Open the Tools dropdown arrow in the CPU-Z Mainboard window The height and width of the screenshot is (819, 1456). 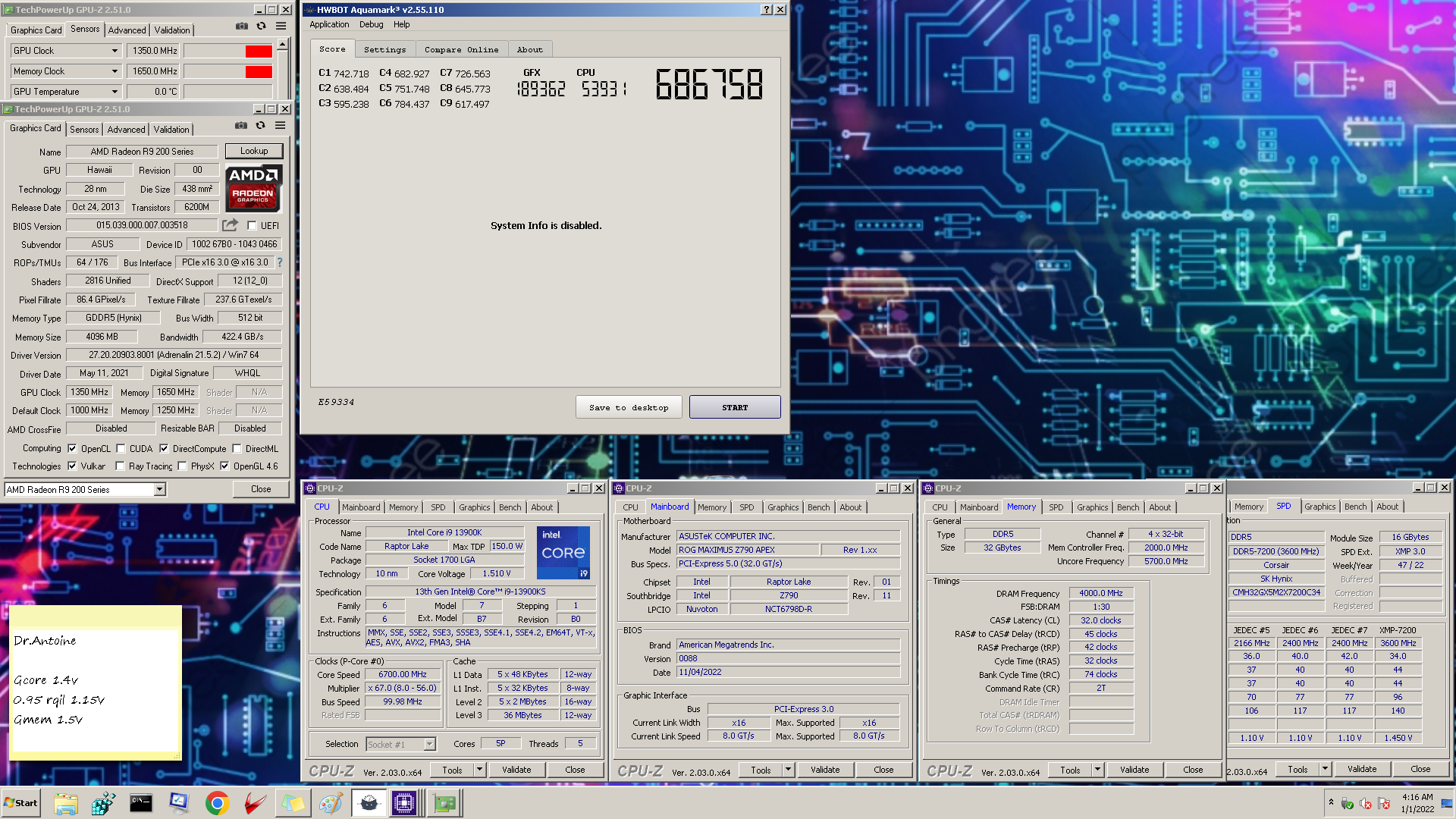tap(788, 770)
